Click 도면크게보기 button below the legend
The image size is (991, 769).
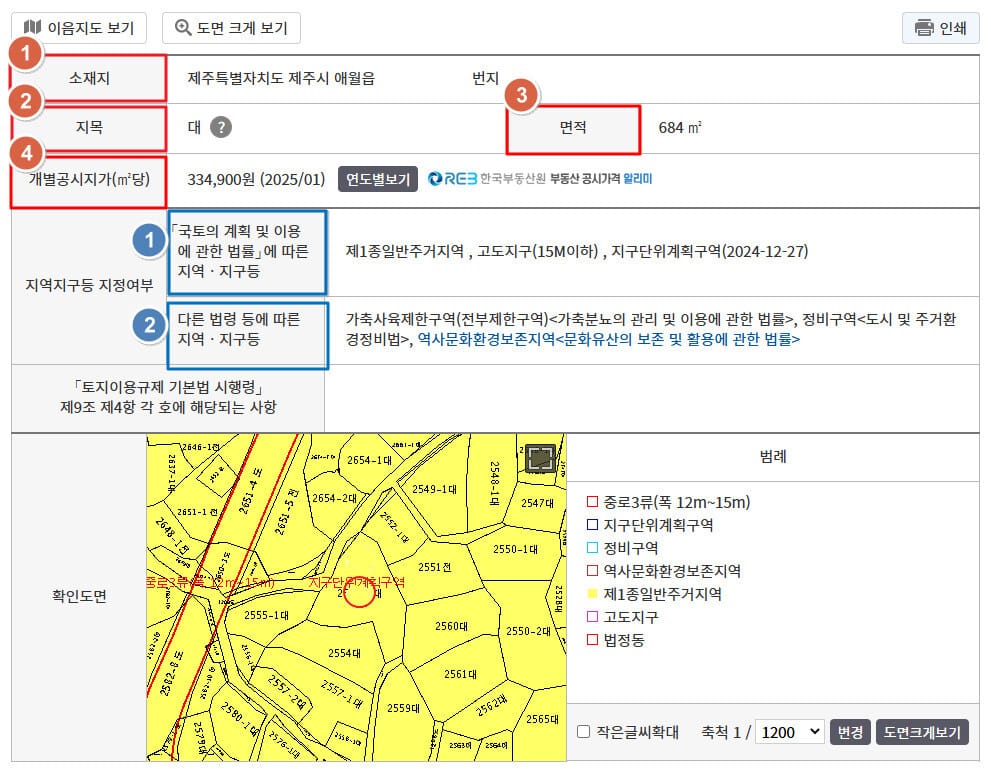click(922, 732)
